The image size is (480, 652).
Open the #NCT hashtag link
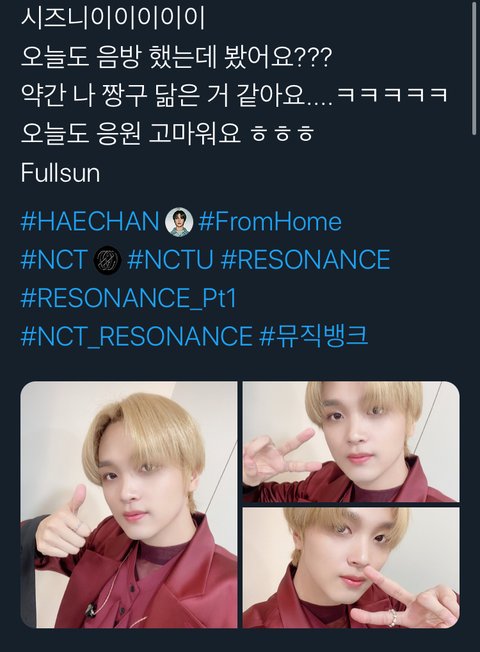(x=54, y=260)
